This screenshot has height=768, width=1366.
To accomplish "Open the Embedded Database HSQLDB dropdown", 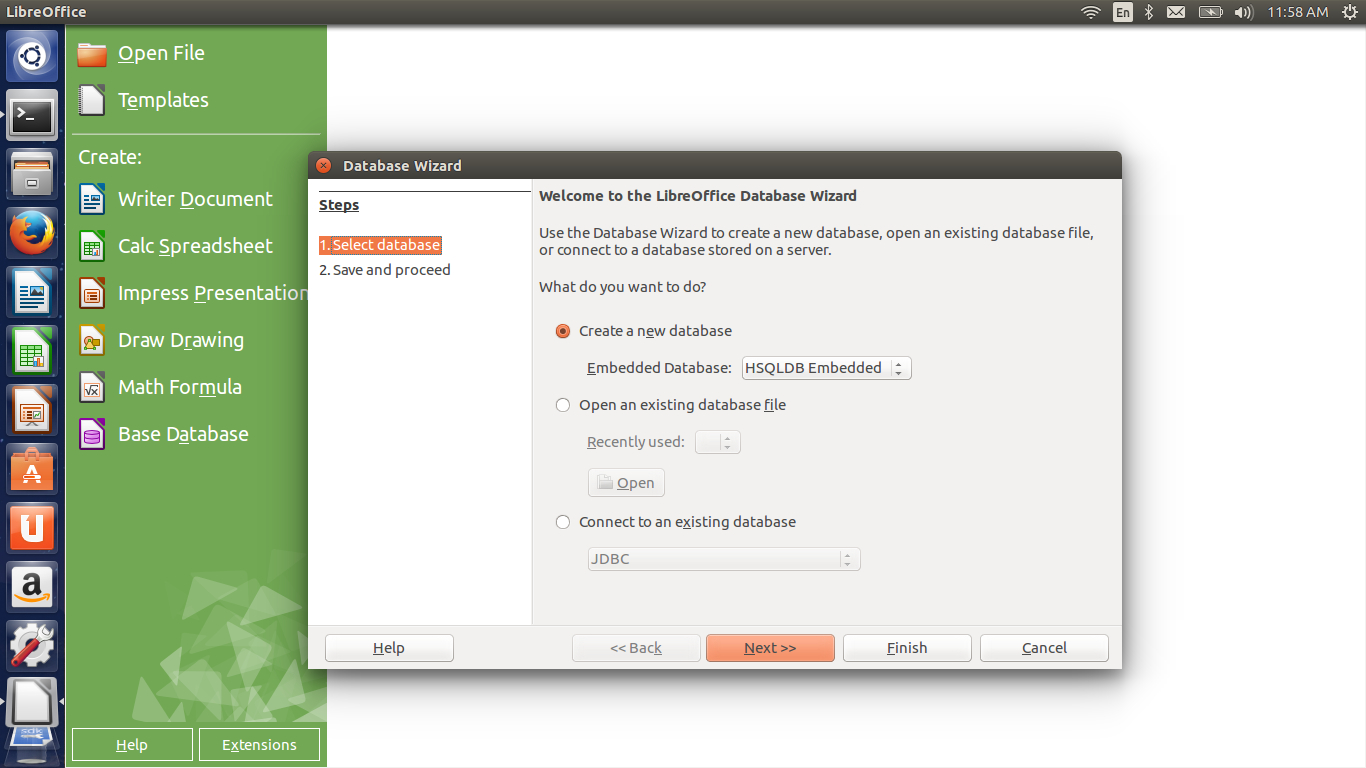I will (827, 368).
